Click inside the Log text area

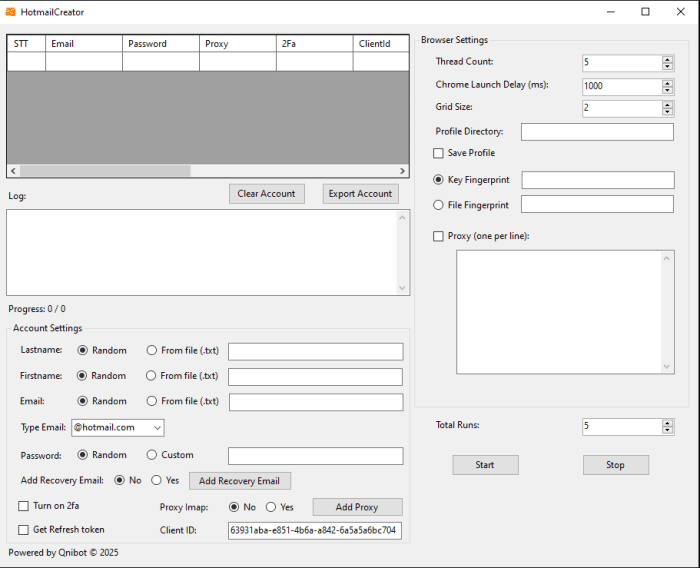(x=202, y=253)
